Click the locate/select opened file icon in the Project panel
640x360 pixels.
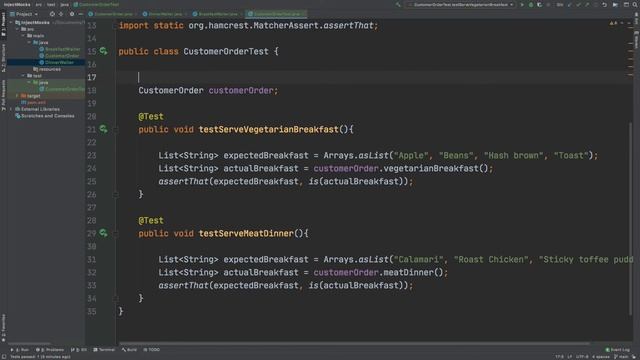click(x=52, y=14)
